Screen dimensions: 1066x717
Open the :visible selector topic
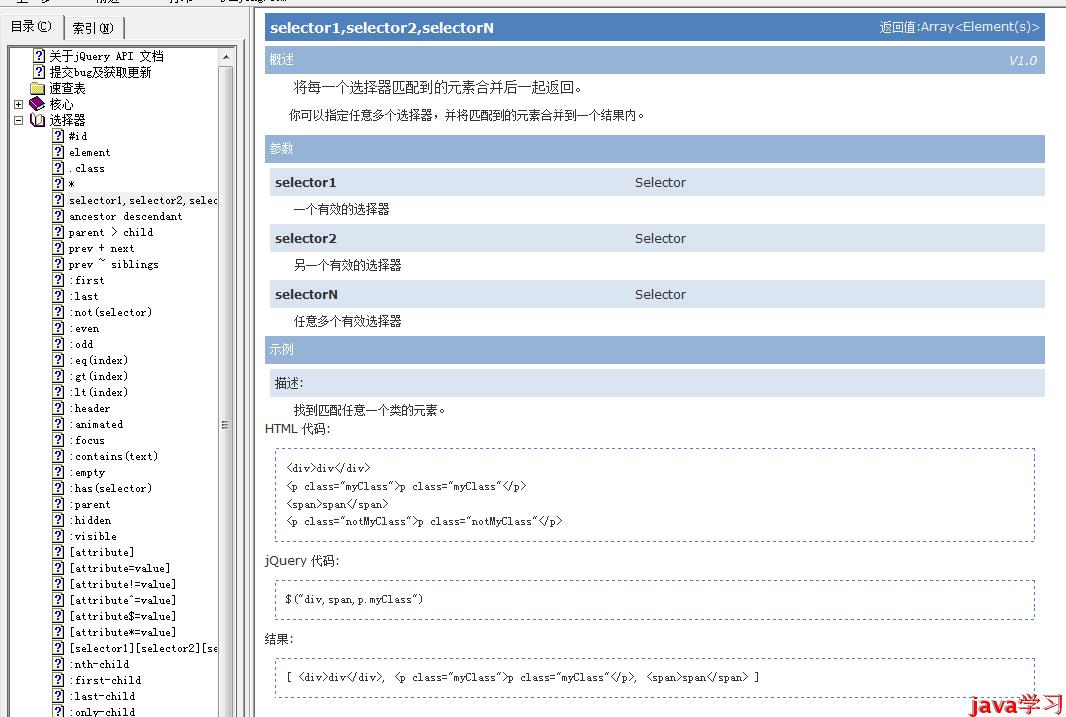[92, 536]
